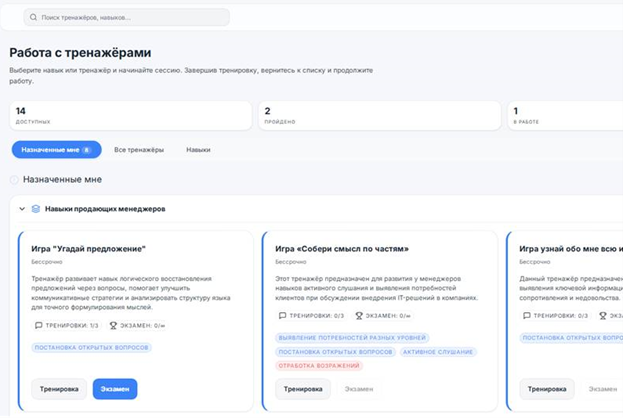
Task: Click 'Постановка открытых вопросов' tag in 'Угадай предложение'
Action: point(91,347)
